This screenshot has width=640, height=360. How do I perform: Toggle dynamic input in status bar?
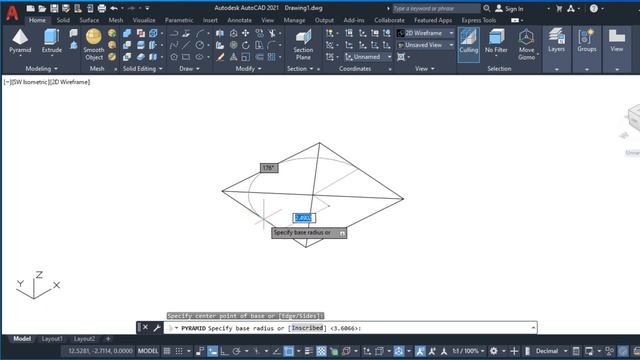(212, 351)
